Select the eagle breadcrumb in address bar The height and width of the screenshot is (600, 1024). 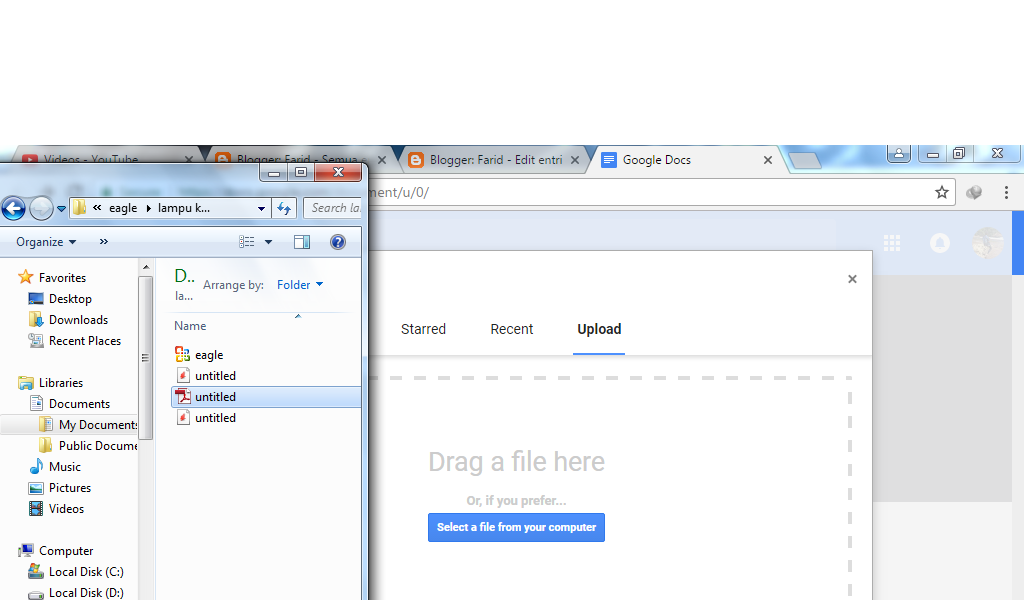(x=123, y=208)
